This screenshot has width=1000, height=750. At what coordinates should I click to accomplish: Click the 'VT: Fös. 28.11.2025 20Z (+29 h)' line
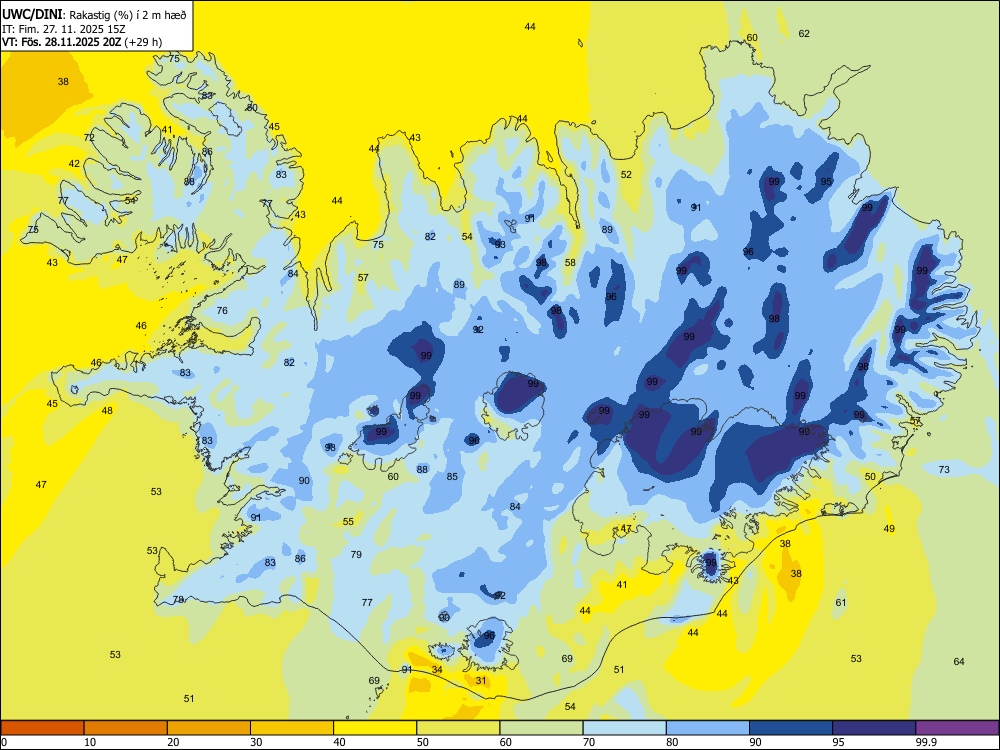pyautogui.click(x=82, y=42)
